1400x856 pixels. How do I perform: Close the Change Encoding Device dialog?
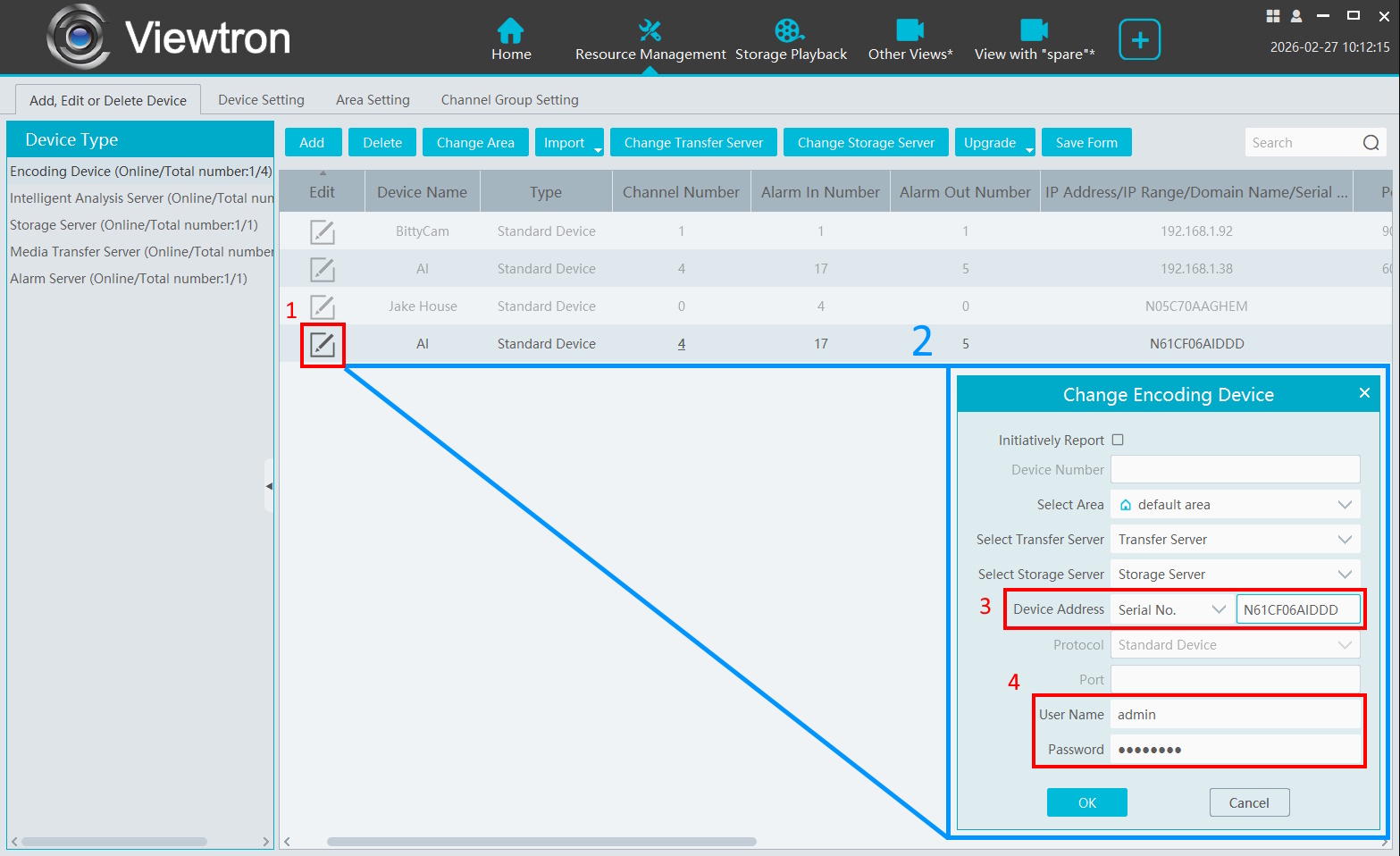[1363, 393]
